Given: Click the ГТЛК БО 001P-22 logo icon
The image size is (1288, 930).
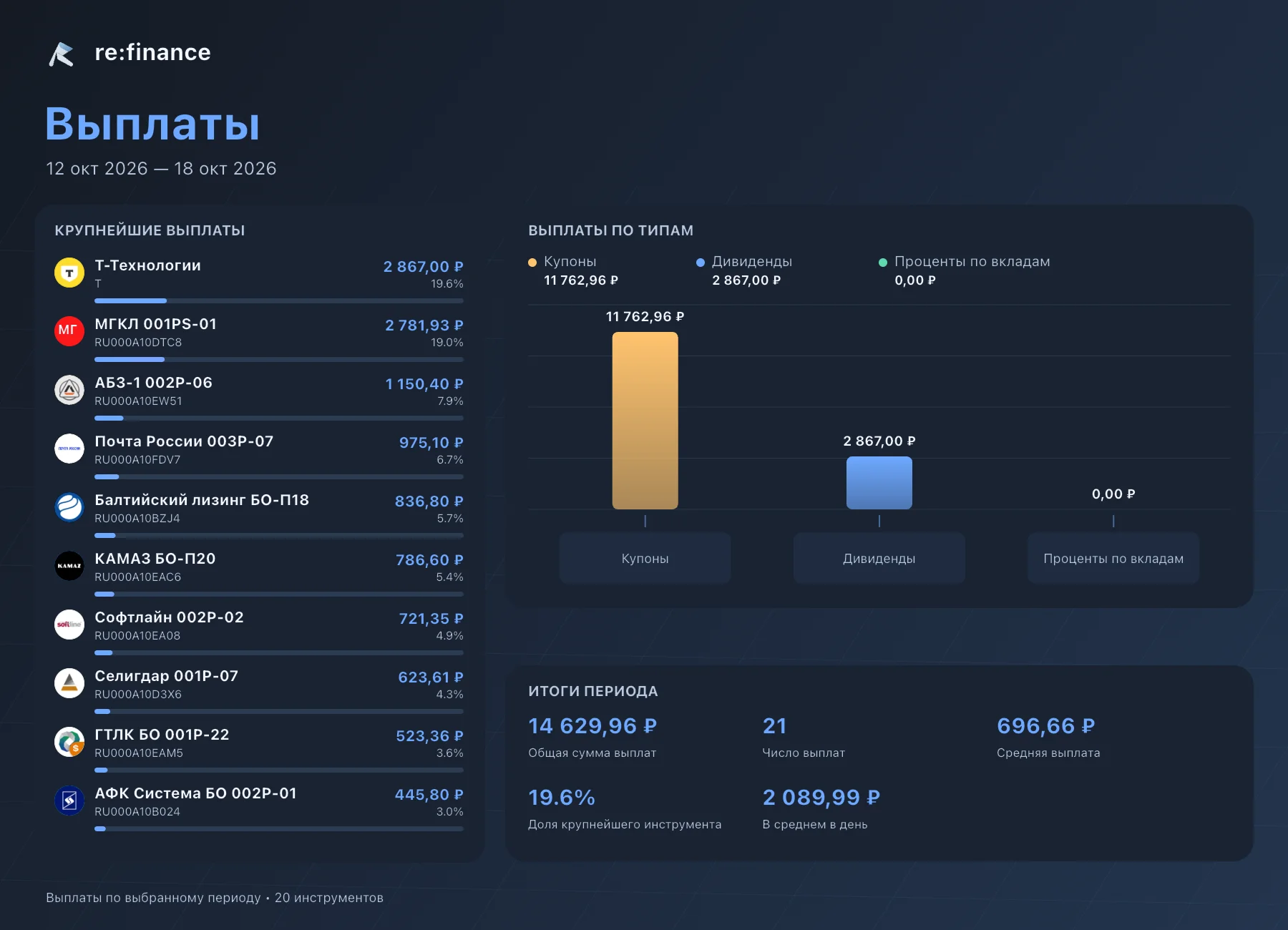Looking at the screenshot, I should coord(69,742).
